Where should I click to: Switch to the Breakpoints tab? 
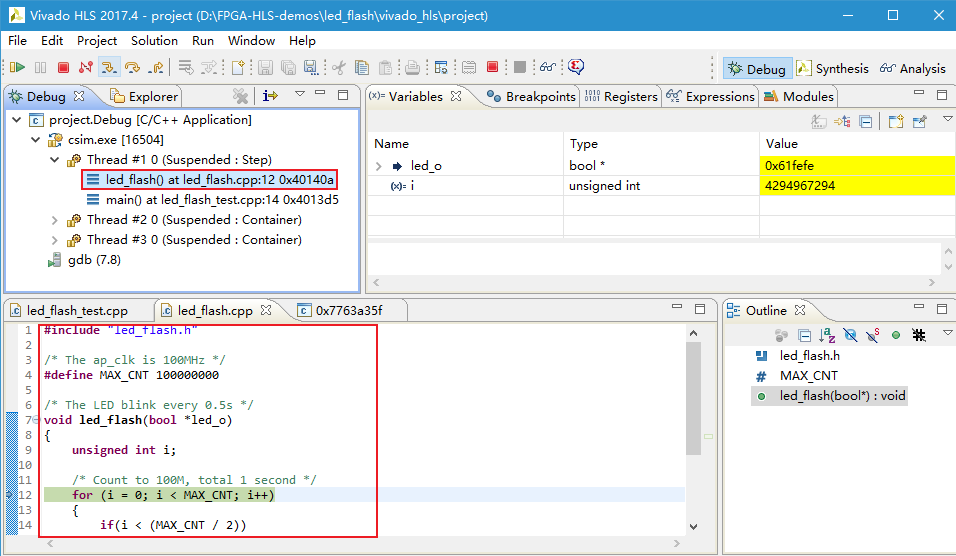(x=531, y=96)
